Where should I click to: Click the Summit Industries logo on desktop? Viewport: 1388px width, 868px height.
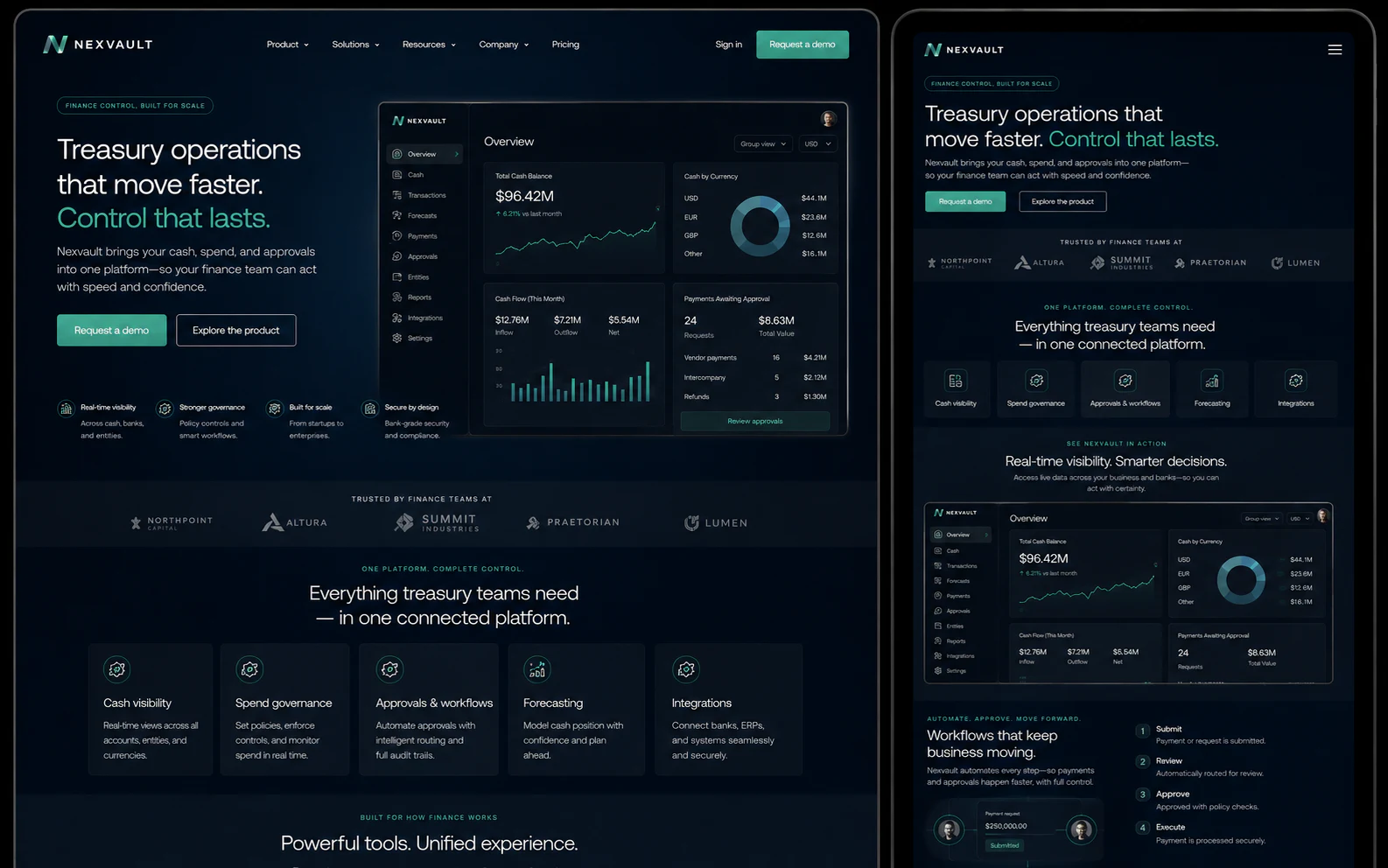pyautogui.click(x=437, y=522)
